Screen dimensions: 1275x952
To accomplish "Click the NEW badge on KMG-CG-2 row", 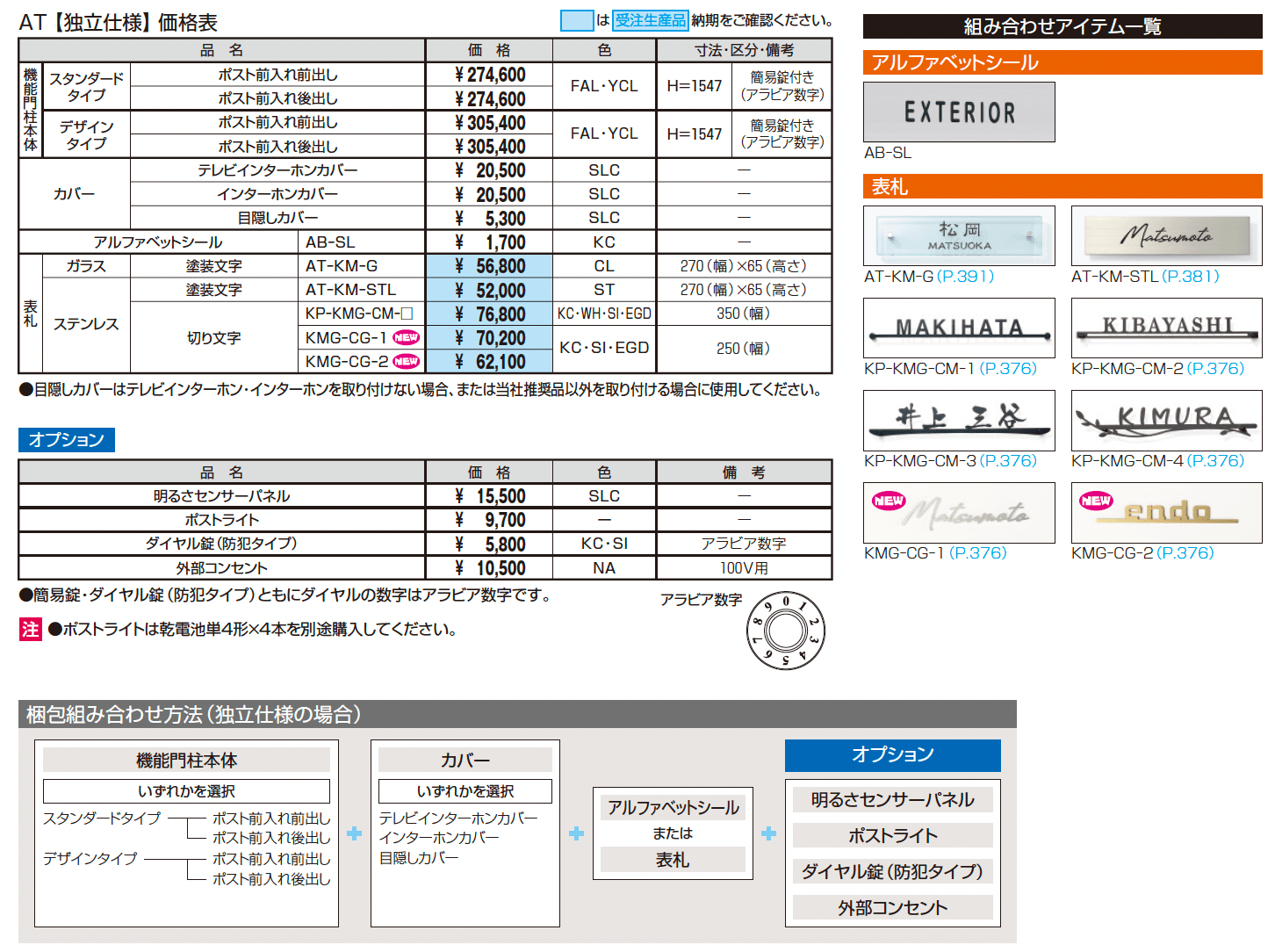I will tap(405, 361).
